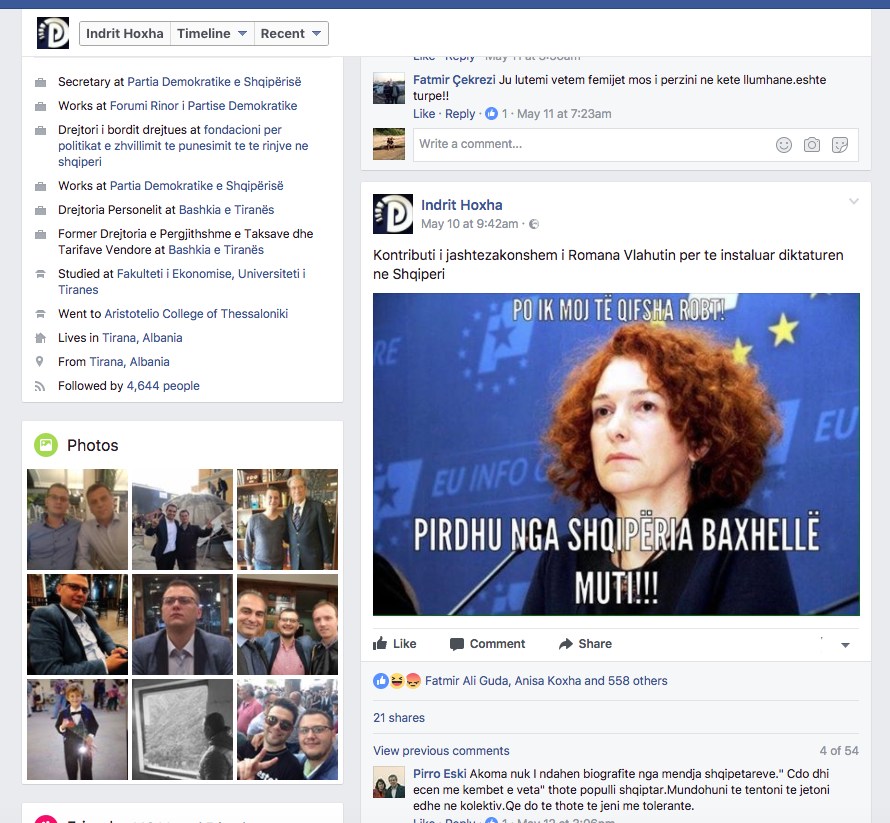Like Fatmir Çekrezi's comment
The height and width of the screenshot is (823, 890).
click(424, 114)
